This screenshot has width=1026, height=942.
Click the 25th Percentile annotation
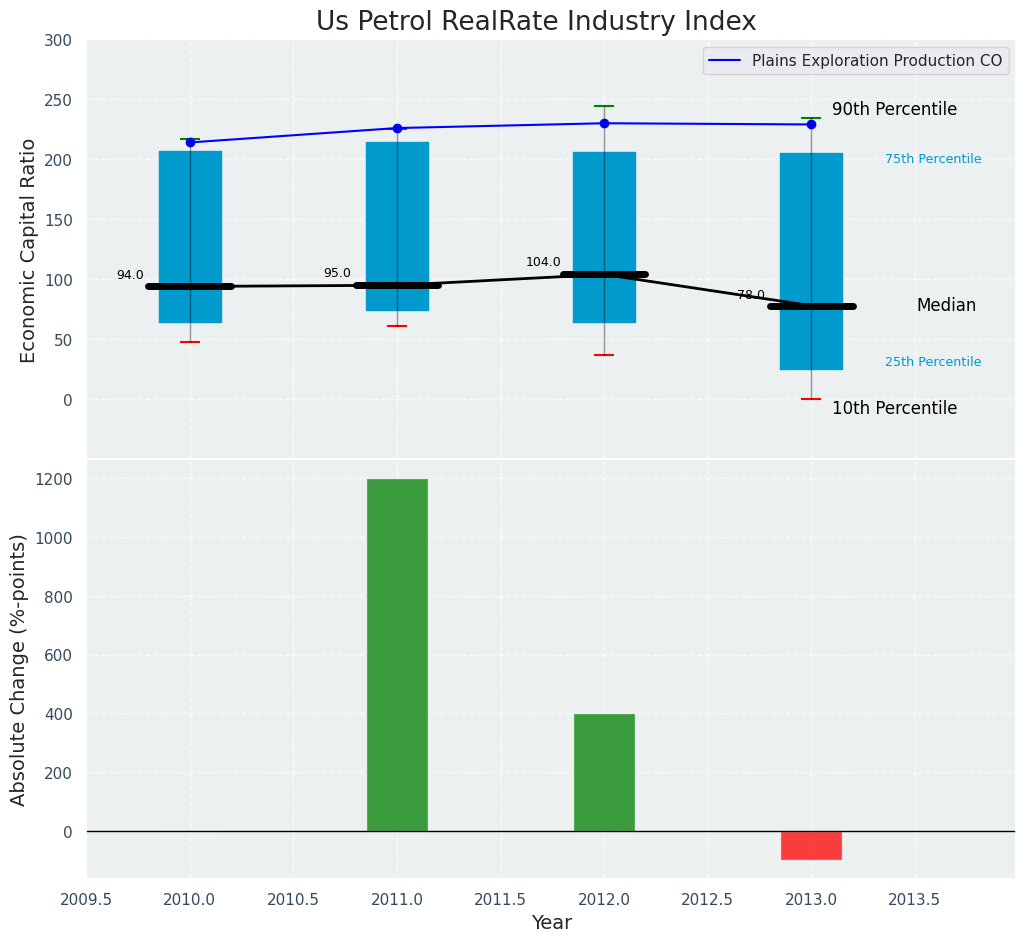point(932,363)
